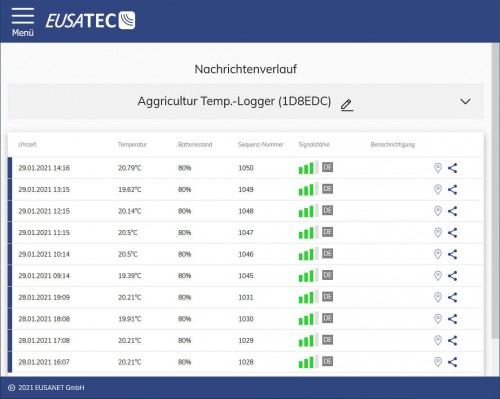This screenshot has width=500, height=399.
Task: Click signal strength bars in sequence 1028 row
Action: 308,361
